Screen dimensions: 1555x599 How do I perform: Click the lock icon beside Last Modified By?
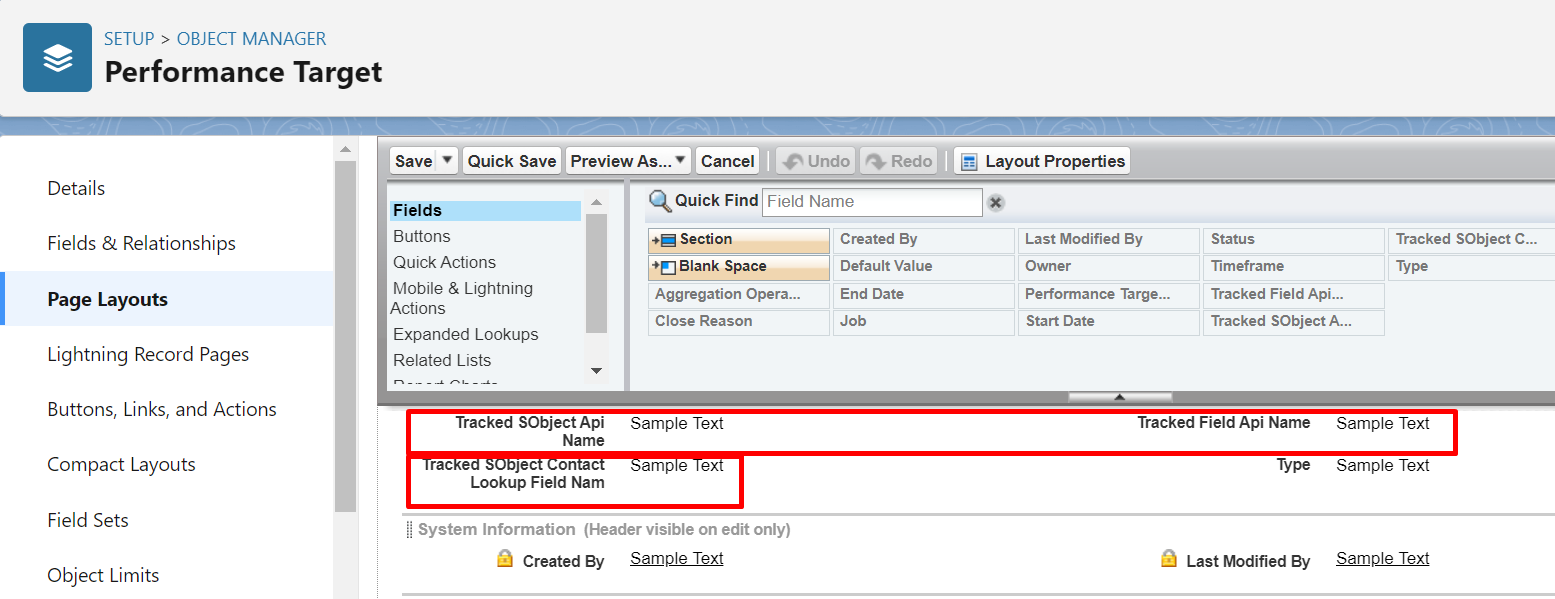1168,560
